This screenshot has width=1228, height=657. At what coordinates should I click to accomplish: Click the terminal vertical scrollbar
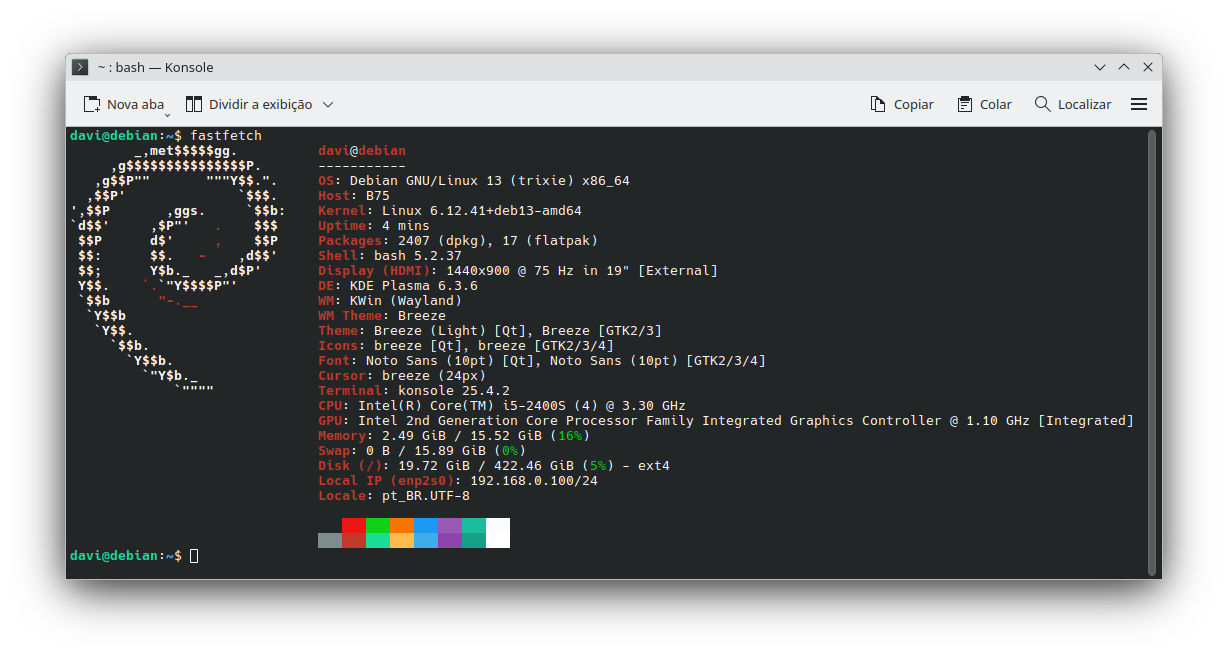1152,352
